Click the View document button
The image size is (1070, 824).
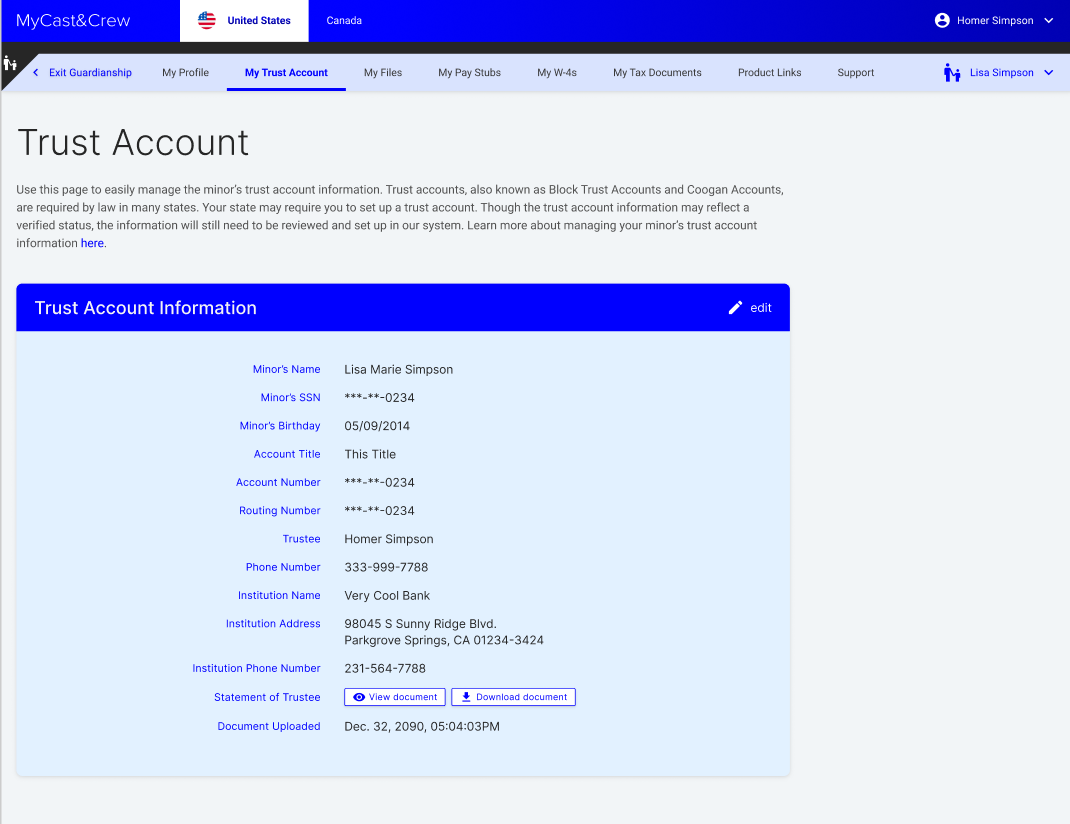(395, 697)
